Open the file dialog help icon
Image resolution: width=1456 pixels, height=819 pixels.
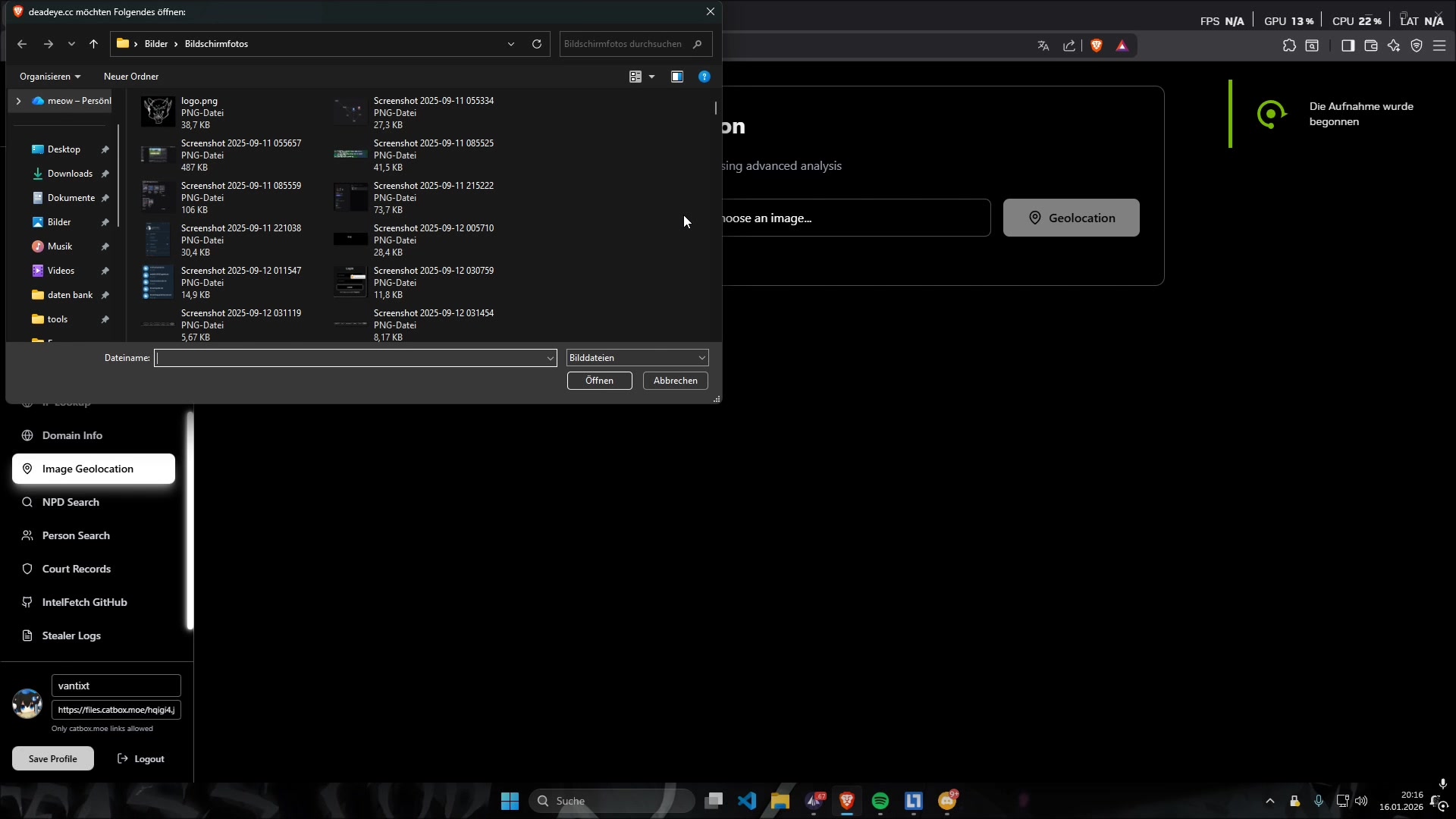tap(704, 77)
